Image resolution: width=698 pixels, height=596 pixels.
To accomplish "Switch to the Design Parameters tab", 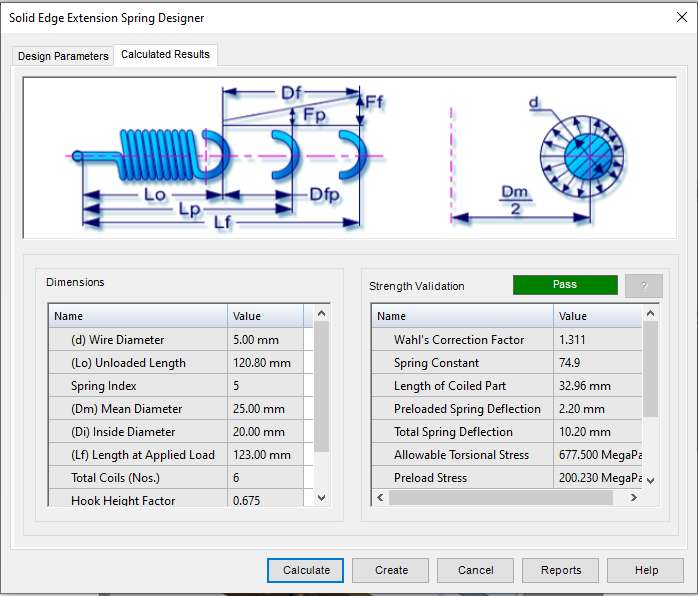I will click(x=63, y=56).
